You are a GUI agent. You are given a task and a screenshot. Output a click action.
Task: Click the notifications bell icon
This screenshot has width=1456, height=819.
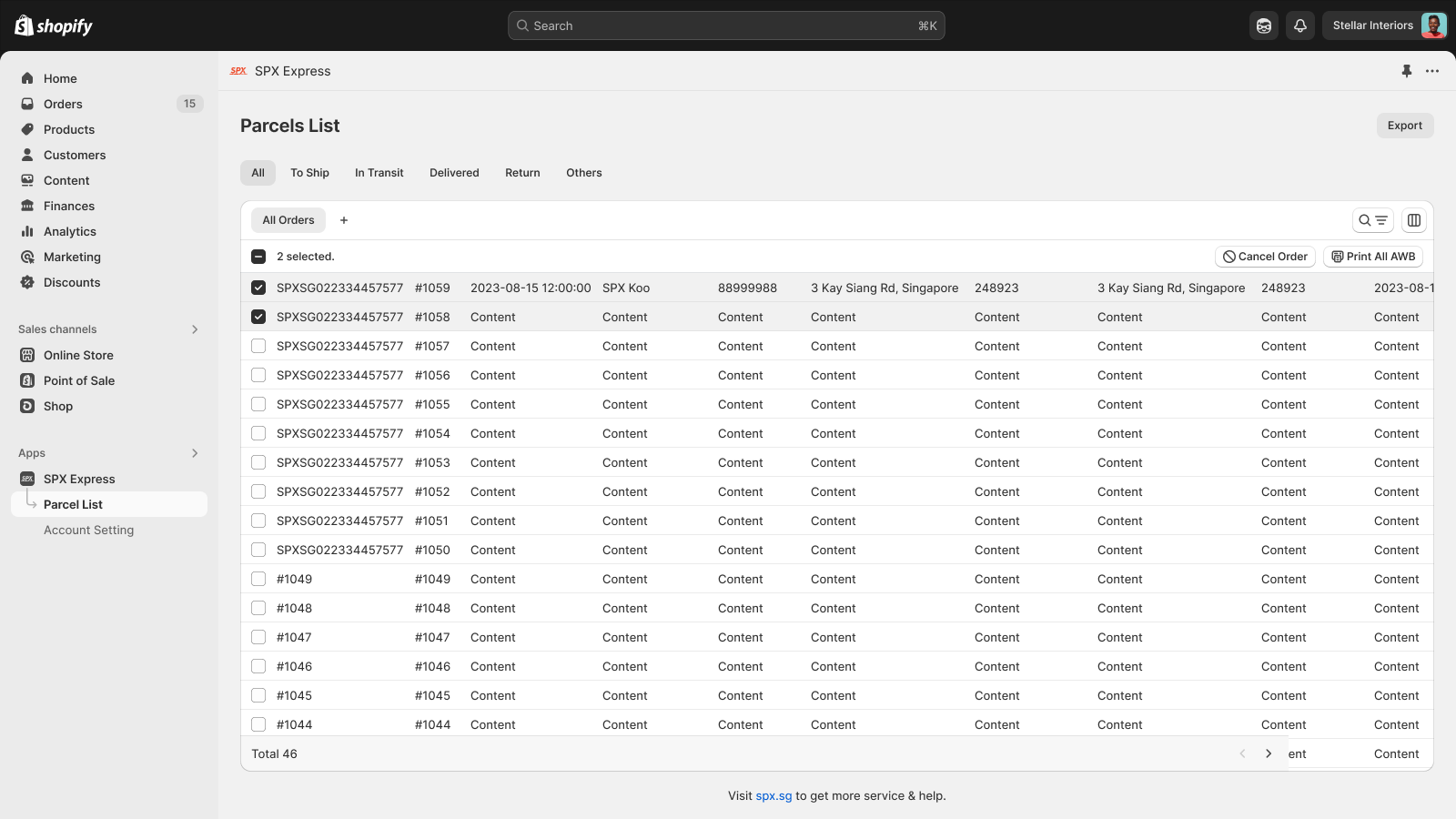[1299, 25]
